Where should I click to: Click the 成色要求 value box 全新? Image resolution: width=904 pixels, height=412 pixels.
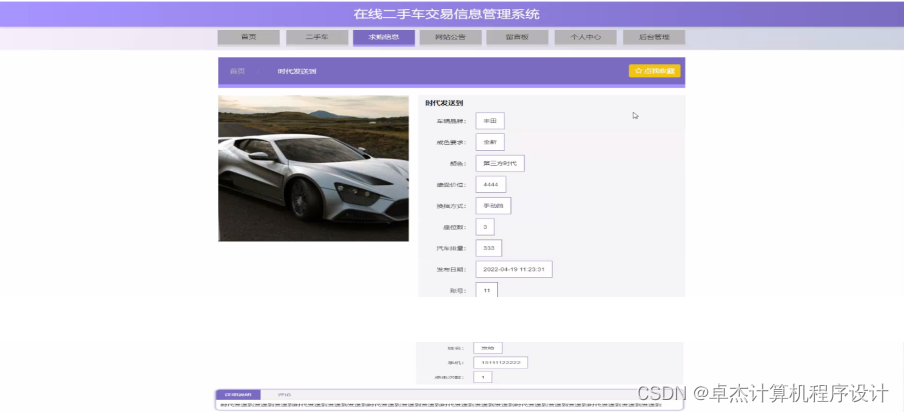[x=490, y=142]
